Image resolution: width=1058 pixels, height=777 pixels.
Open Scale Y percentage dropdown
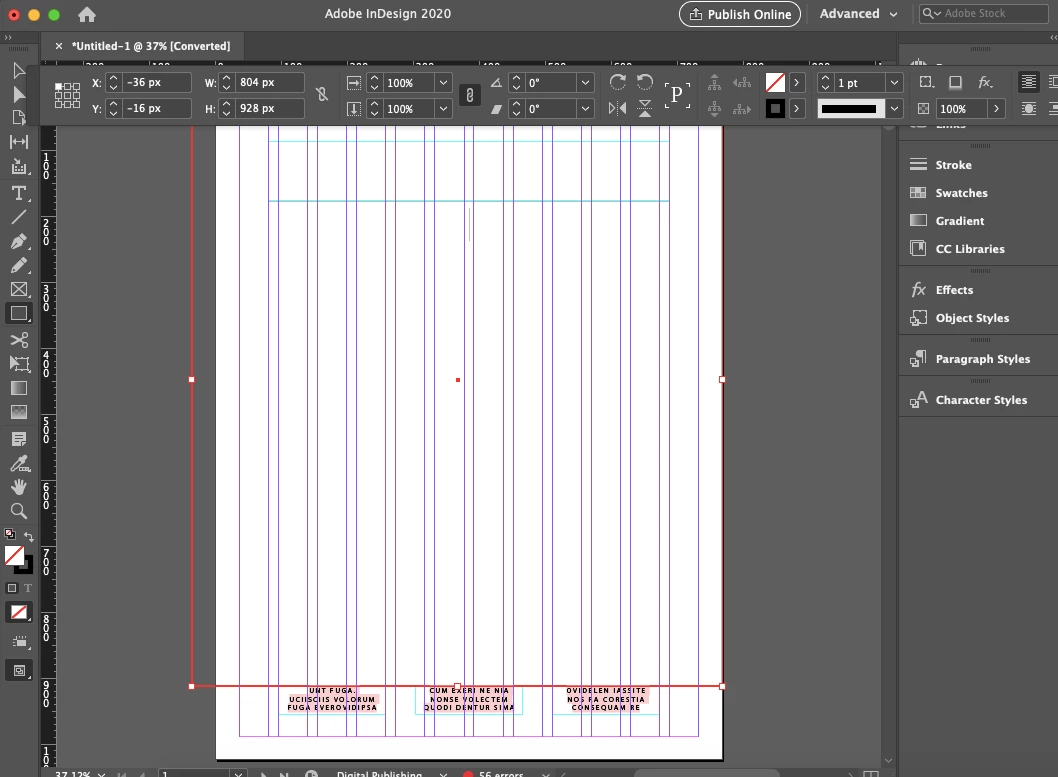443,109
